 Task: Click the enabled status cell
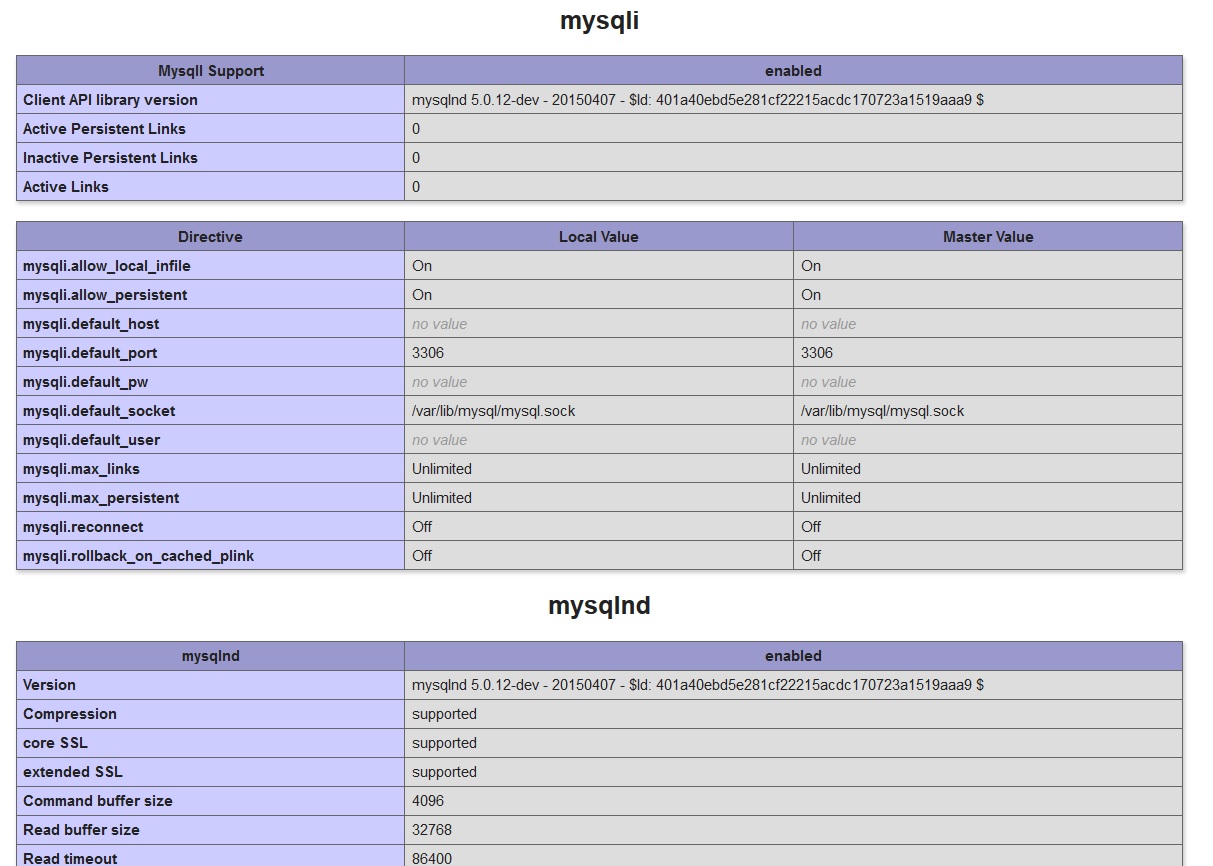792,71
